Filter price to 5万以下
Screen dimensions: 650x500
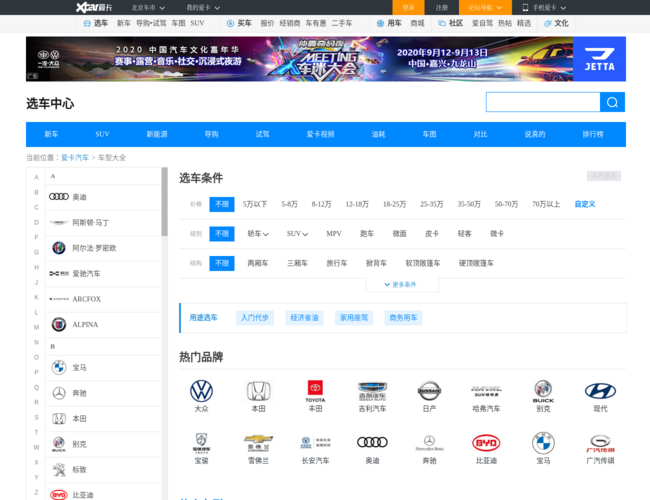tap(255, 204)
